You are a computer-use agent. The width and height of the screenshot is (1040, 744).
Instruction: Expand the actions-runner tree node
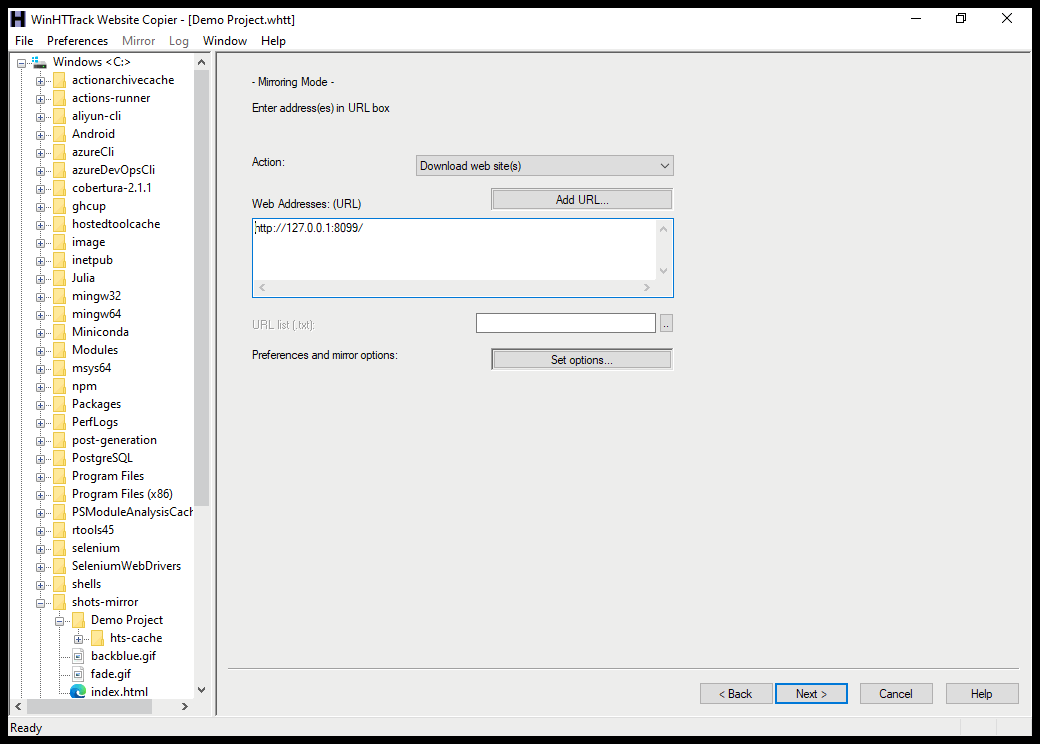[x=40, y=99]
